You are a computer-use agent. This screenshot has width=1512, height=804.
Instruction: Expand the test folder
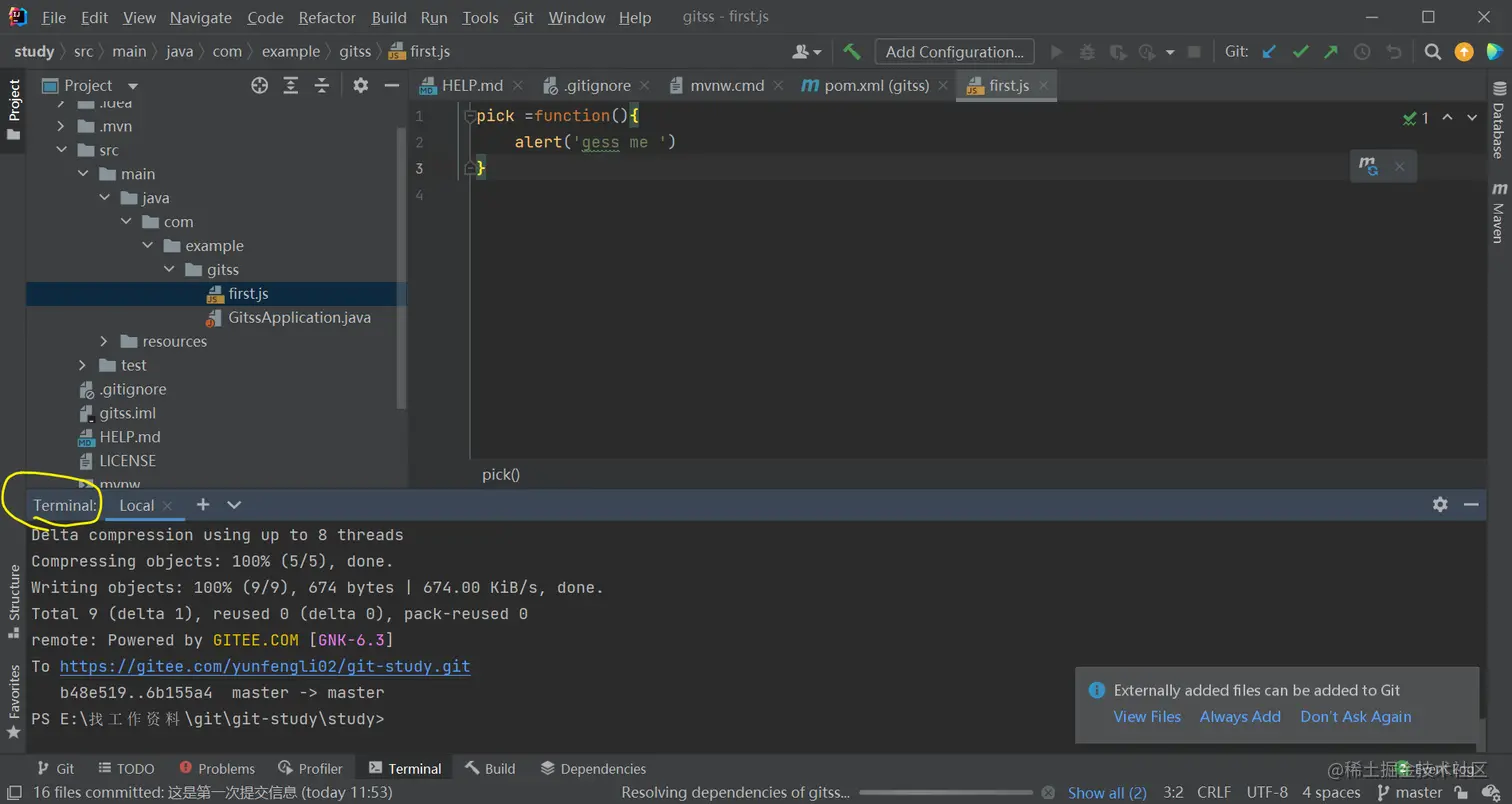83,366
